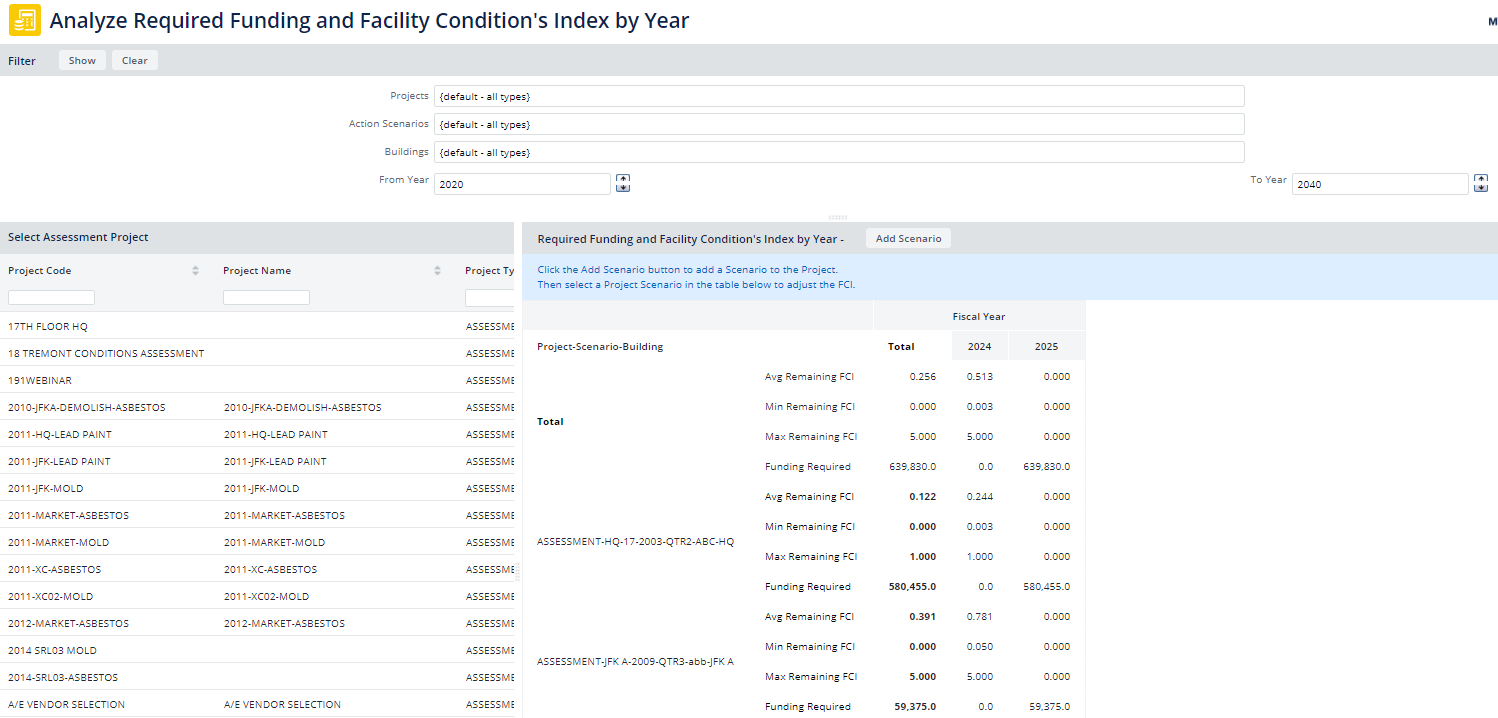Click the From Year decrement down arrow
1498x718 pixels.
coord(622,188)
